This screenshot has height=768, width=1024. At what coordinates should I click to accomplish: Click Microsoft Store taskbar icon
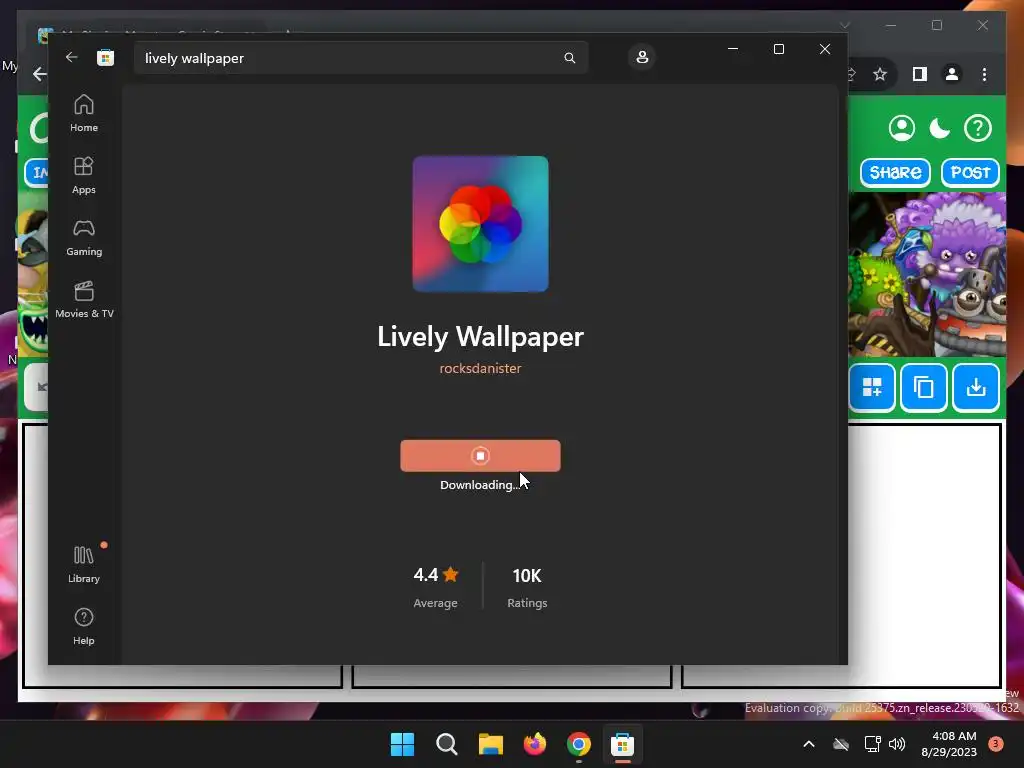tap(622, 744)
